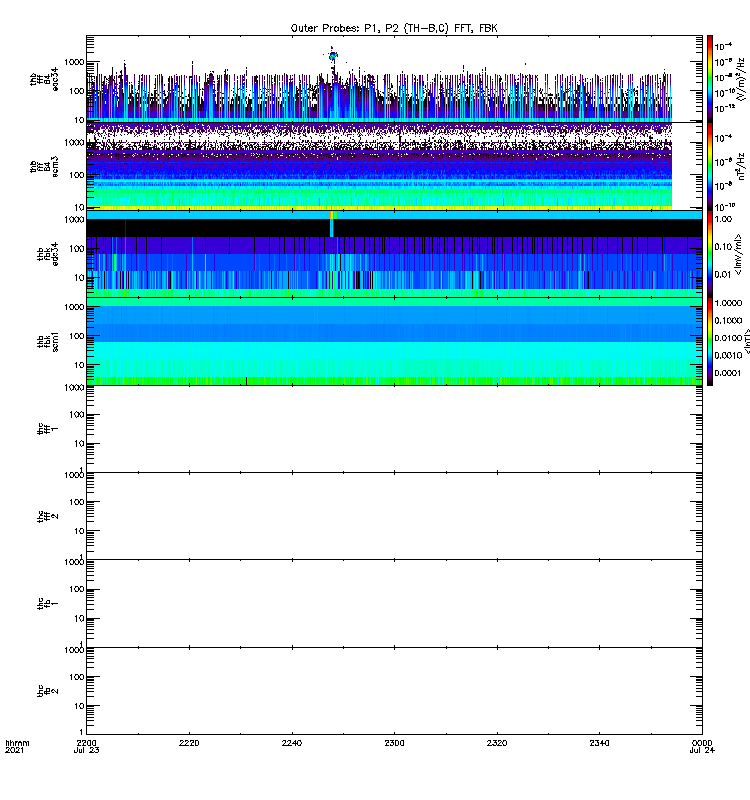750x800 pixels.
Task: Click the "100" y-axis tick of thb fbk edc34 panel
Action: (77, 249)
